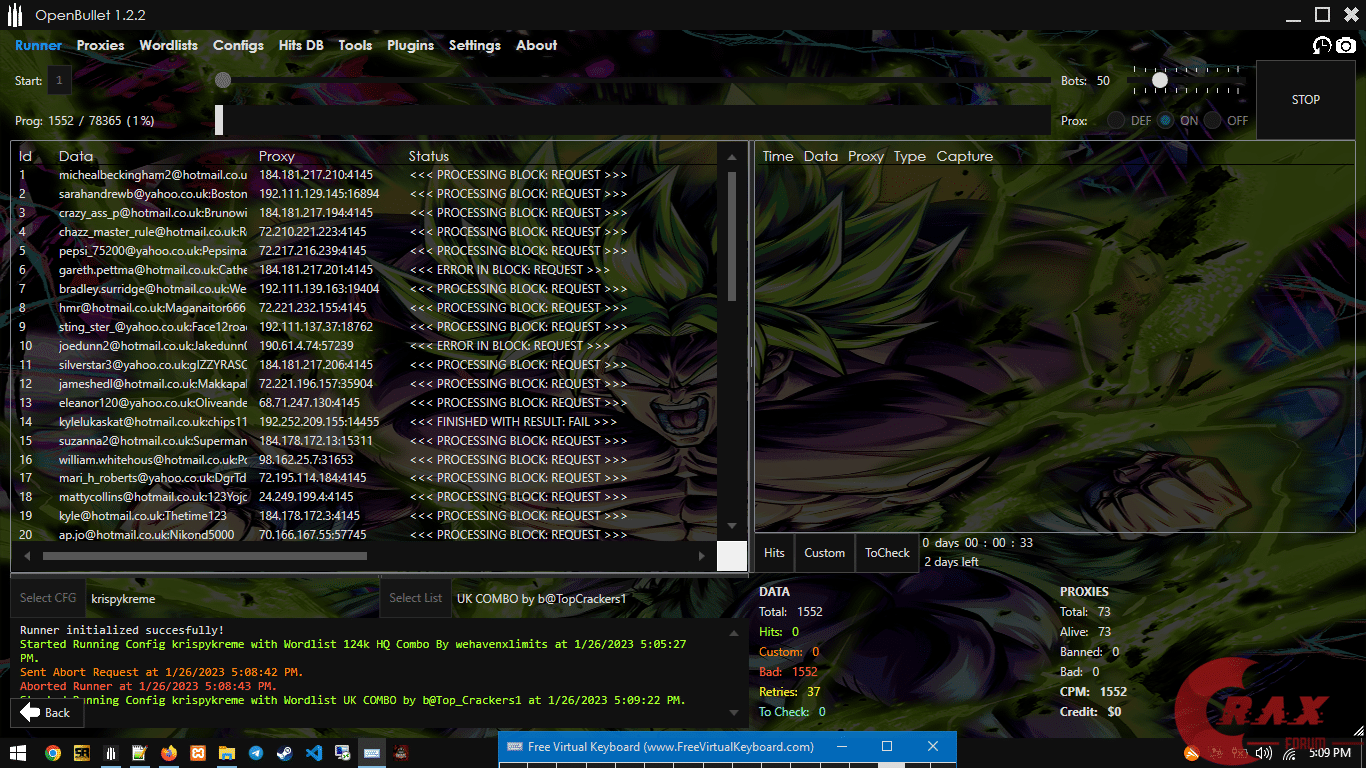1366x768 pixels.
Task: Open the Tools tab
Action: point(355,45)
